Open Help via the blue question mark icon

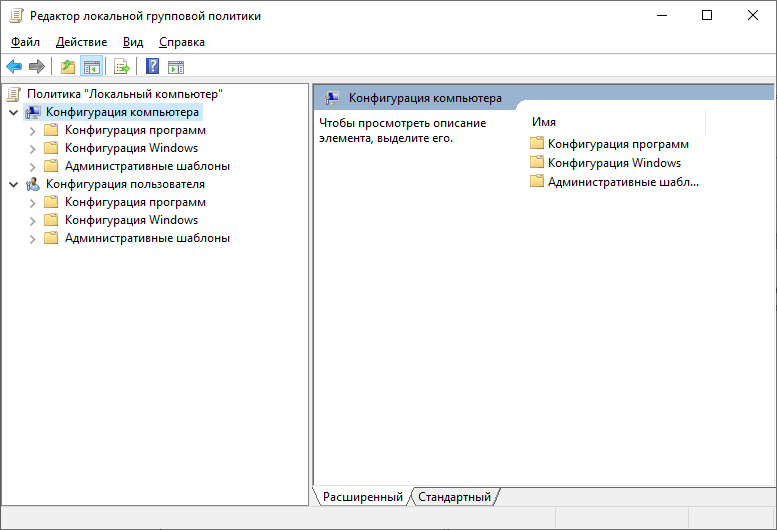152,67
